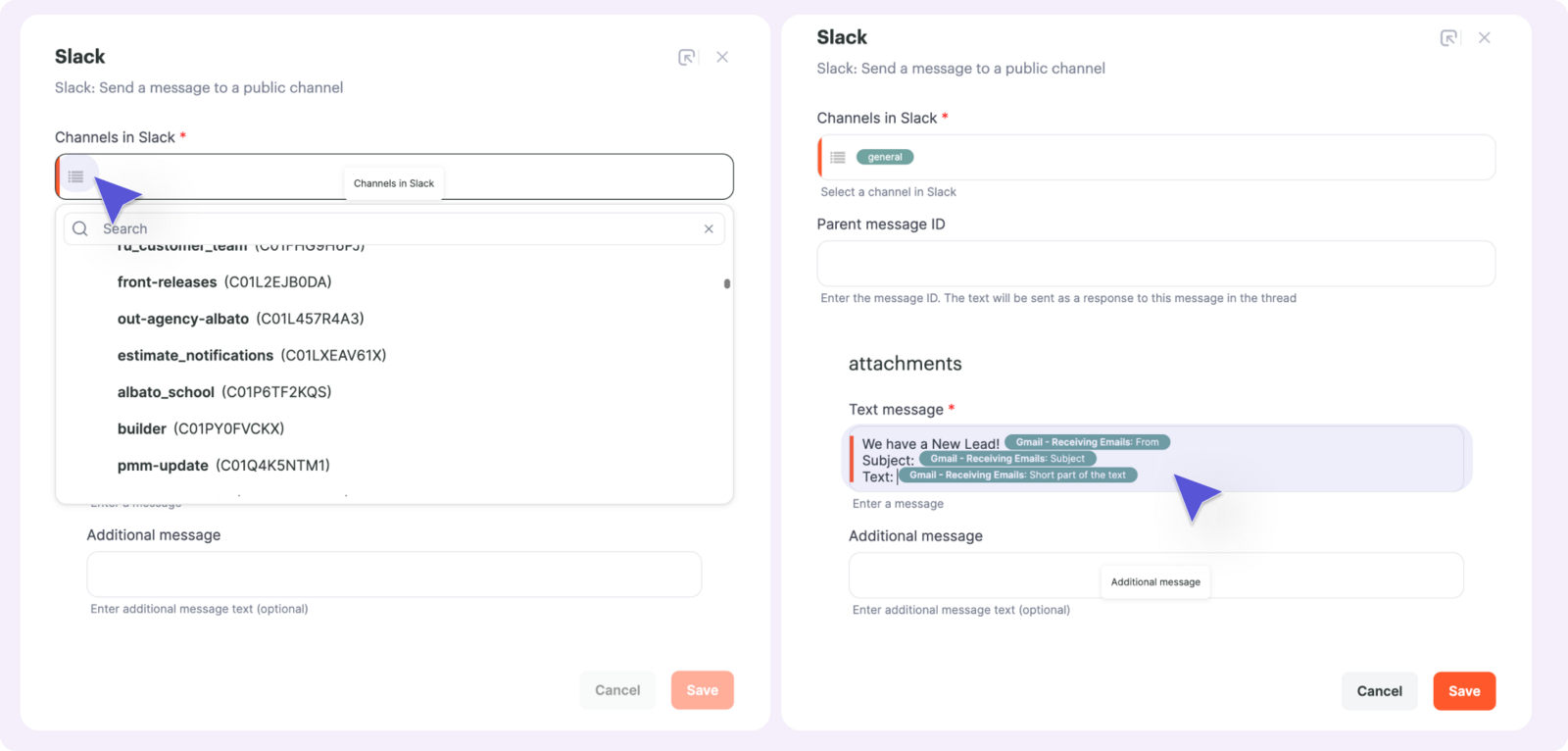Click the 'Parent message ID' label
Screen dimensions: 1568x751
pos(881,225)
